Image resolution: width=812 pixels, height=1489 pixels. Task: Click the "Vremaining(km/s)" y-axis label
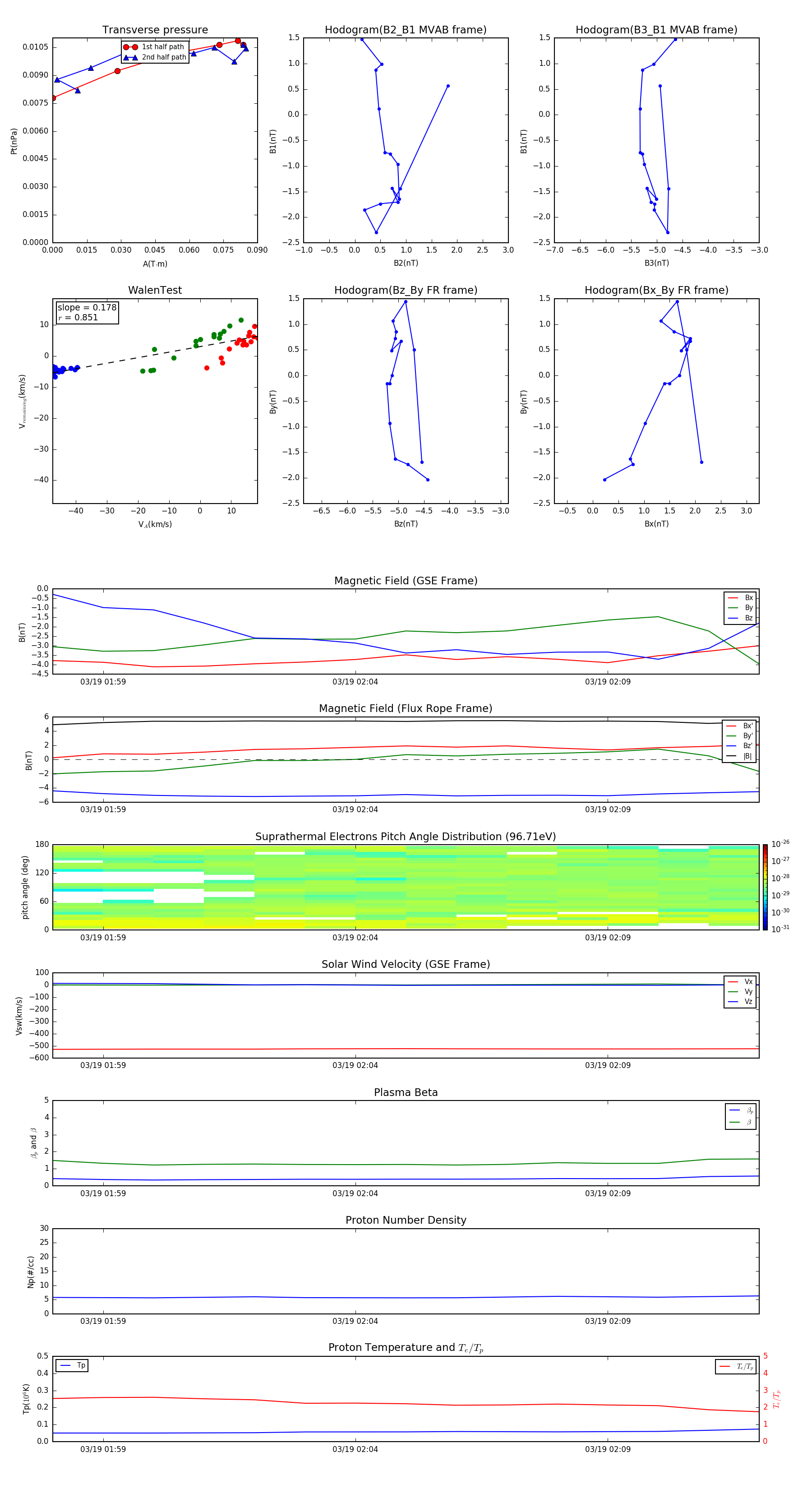23,401
